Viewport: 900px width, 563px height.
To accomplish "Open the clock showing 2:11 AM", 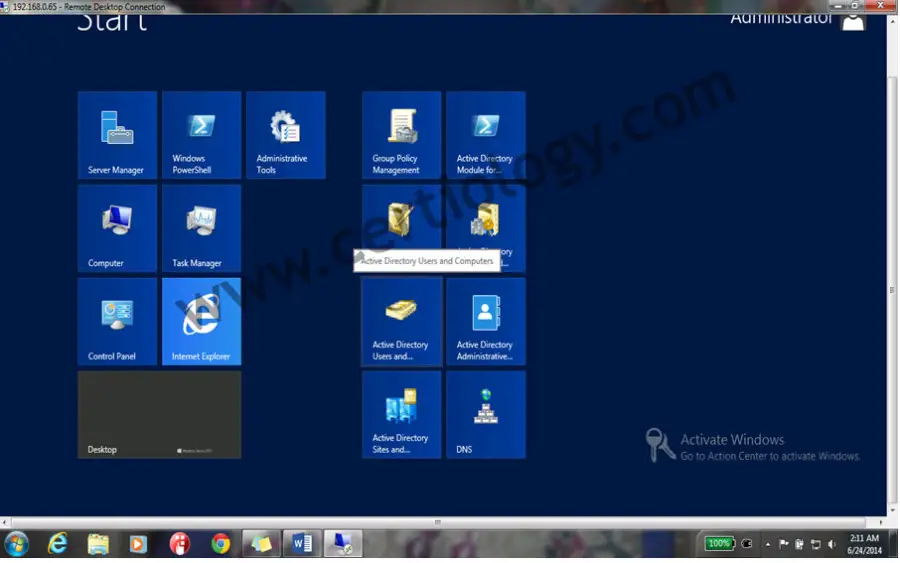I will click(864, 543).
